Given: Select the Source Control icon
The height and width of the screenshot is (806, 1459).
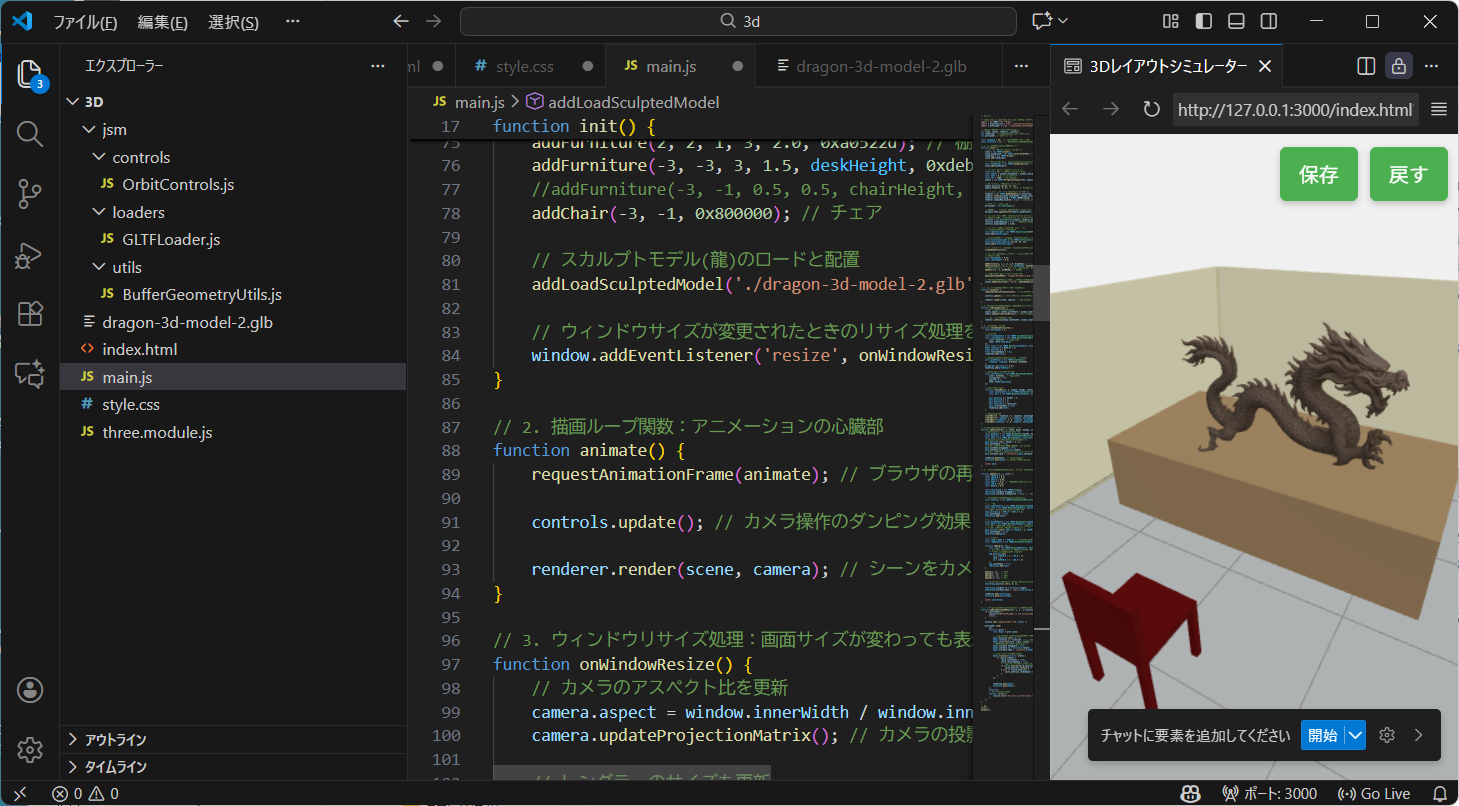Looking at the screenshot, I should point(29,194).
